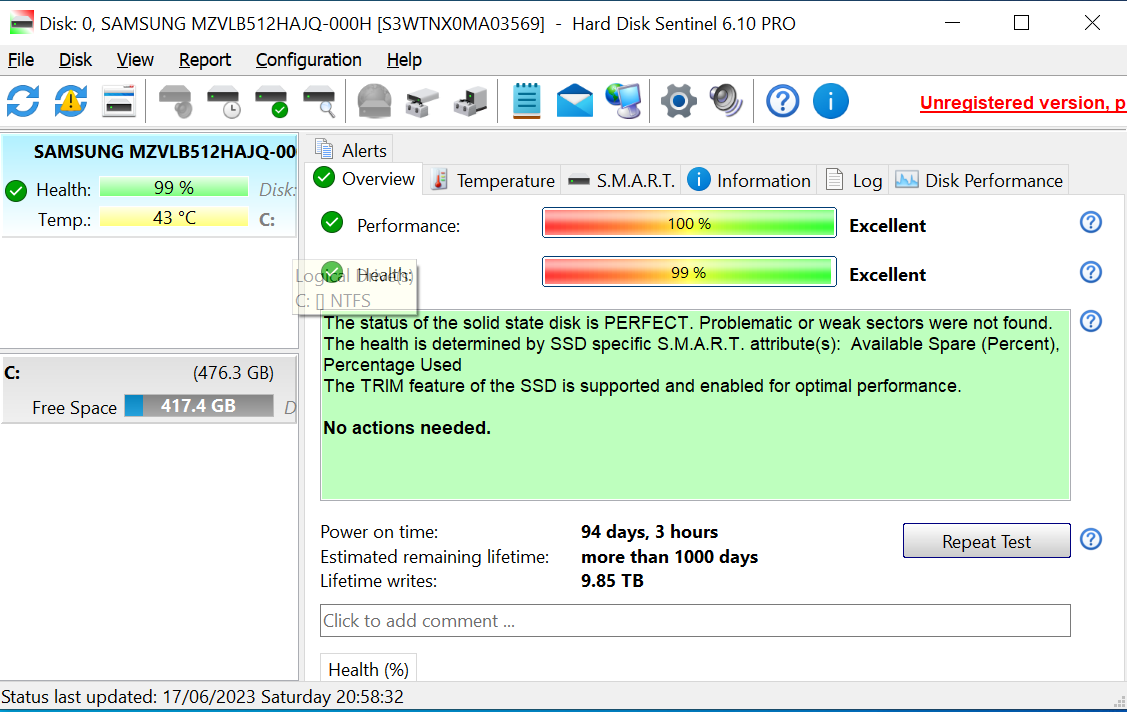Open the Help menu
This screenshot has width=1127, height=712.
point(404,60)
